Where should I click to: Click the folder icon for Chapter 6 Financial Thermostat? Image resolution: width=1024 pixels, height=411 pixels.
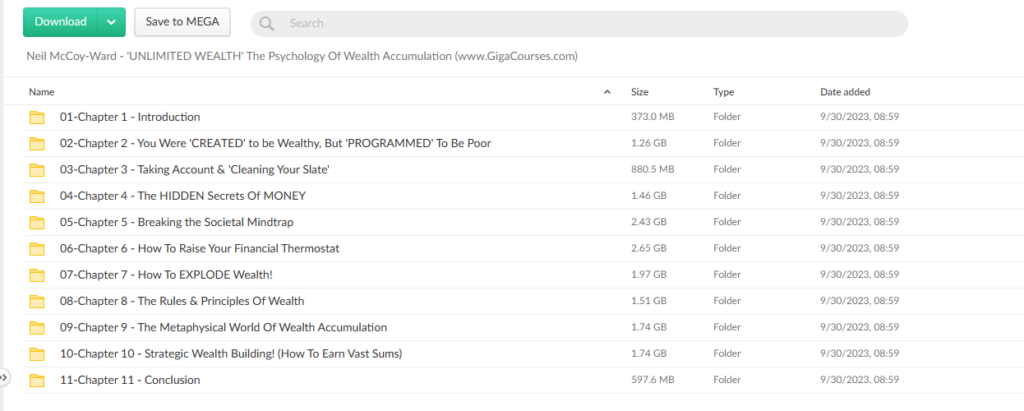coord(37,249)
